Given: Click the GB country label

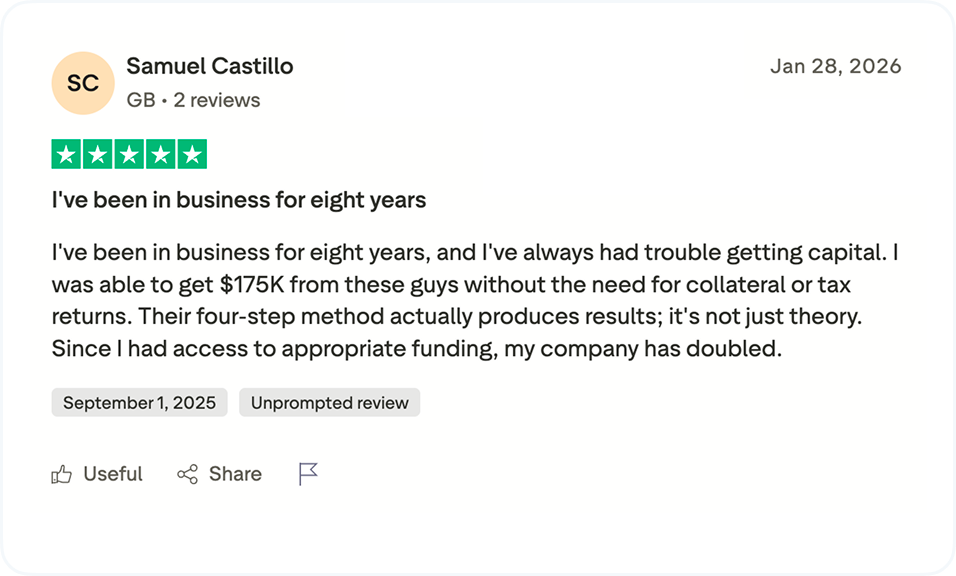Looking at the screenshot, I should 140,100.
